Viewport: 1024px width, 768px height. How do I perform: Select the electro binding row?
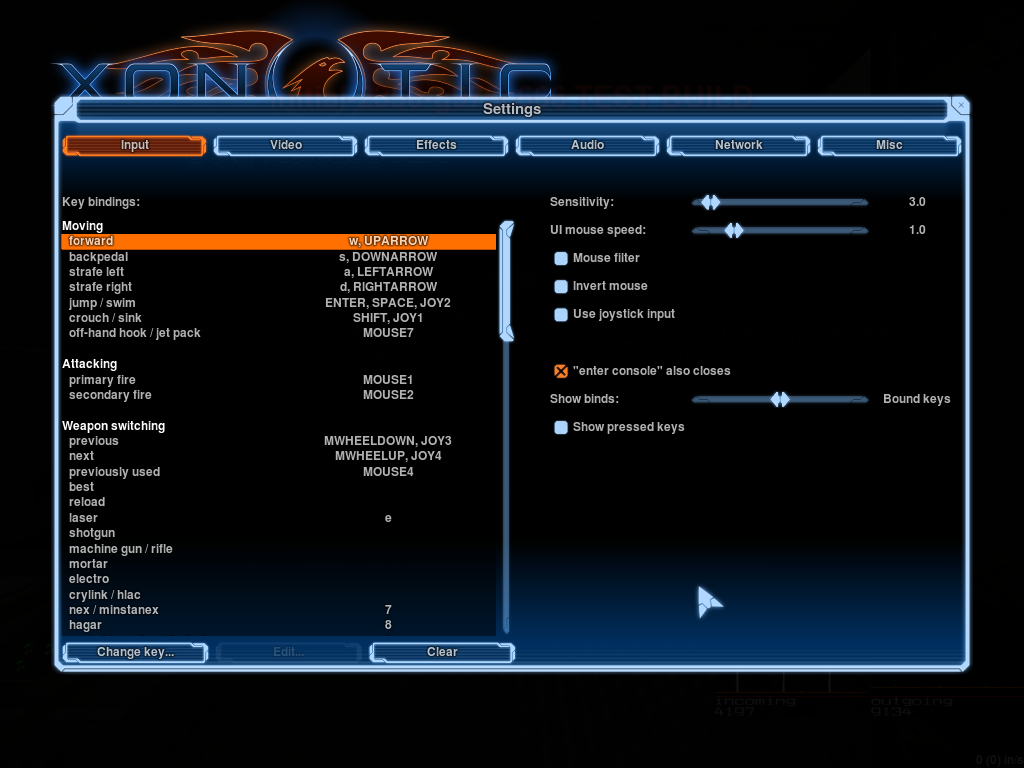point(279,579)
